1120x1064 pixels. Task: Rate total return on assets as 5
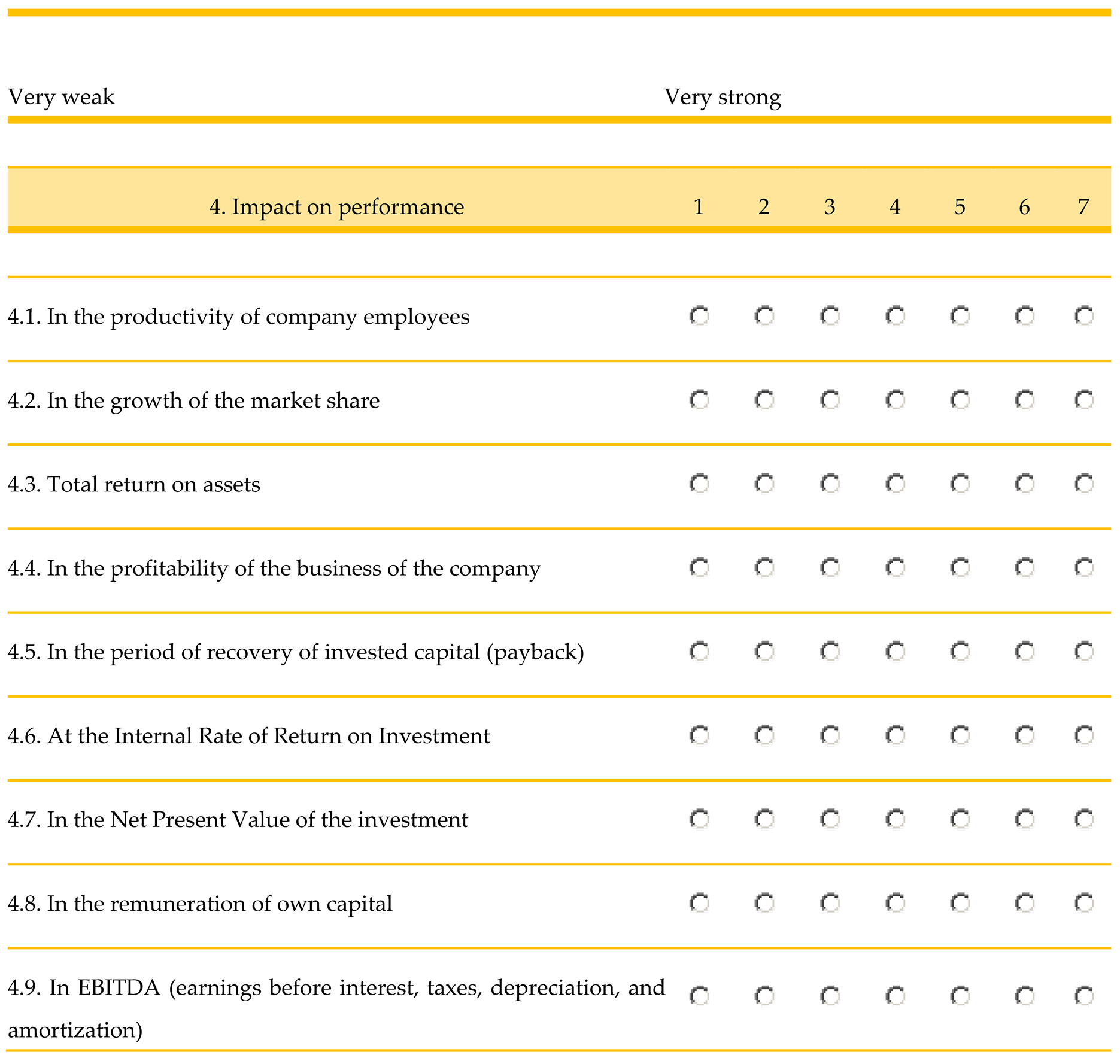pos(960,483)
